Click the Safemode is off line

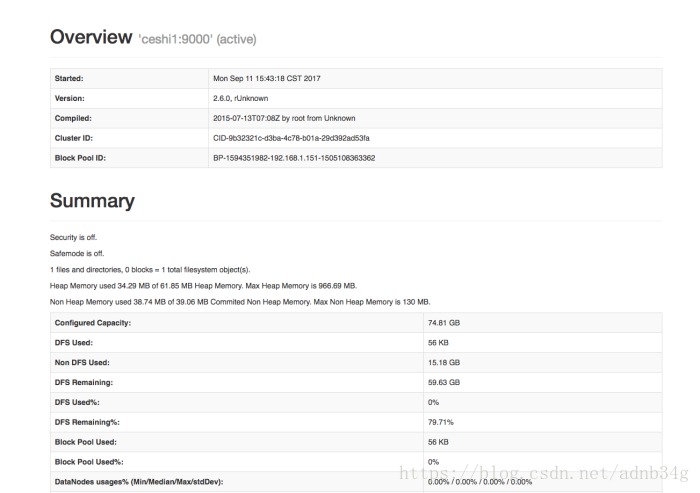point(77,253)
